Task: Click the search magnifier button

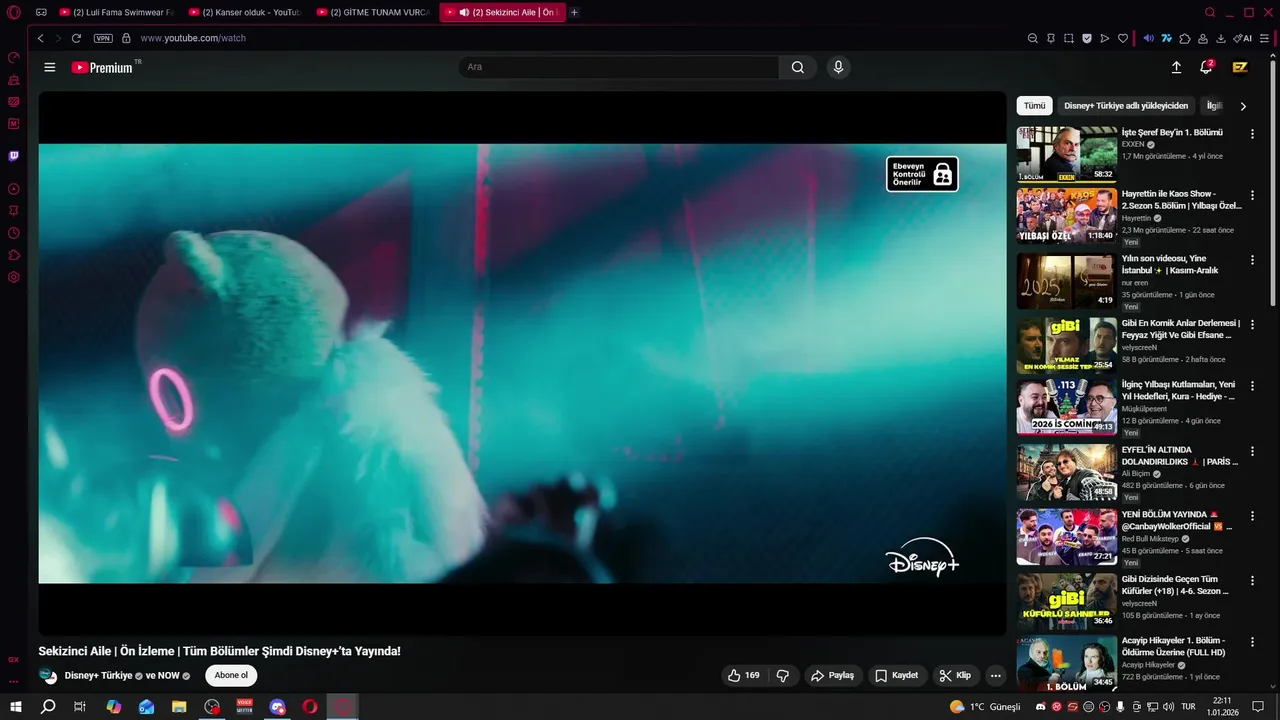Action: click(797, 67)
